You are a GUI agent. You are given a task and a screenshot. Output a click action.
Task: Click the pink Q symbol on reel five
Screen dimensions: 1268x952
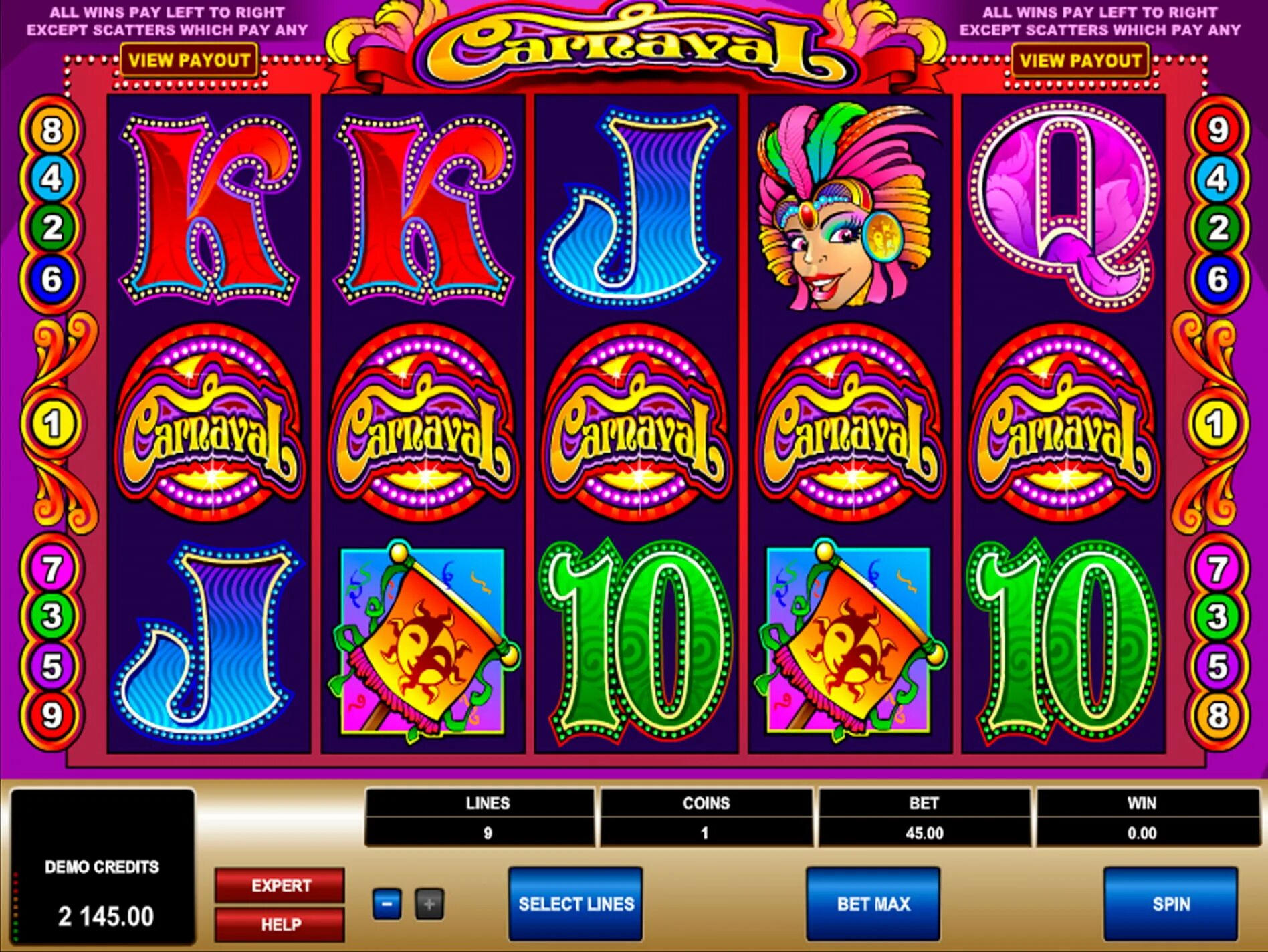point(1063,204)
